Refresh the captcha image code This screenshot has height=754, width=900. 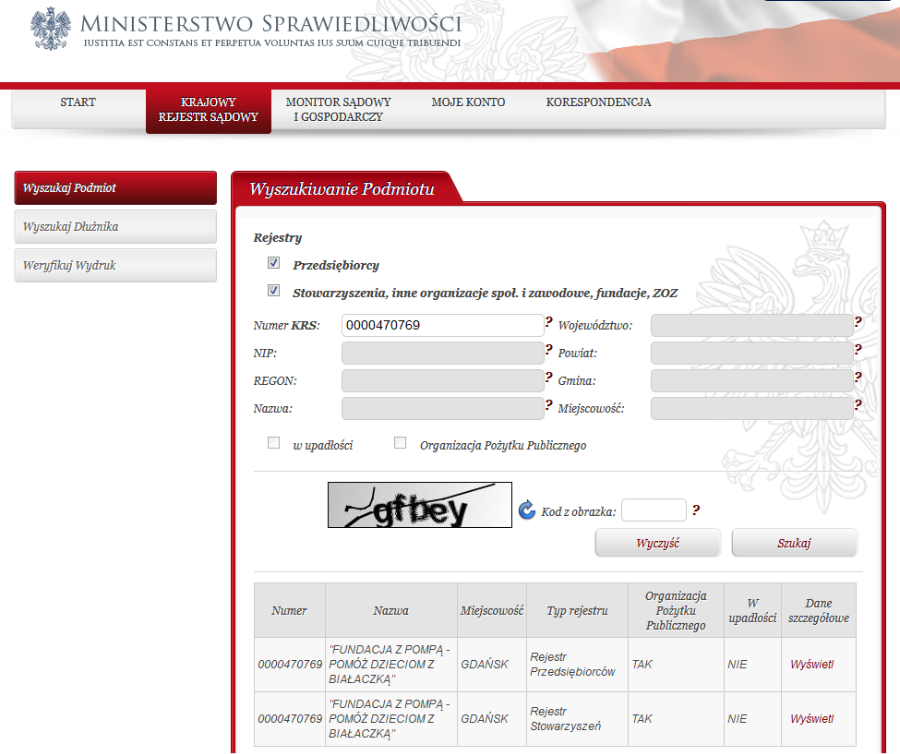(526, 510)
